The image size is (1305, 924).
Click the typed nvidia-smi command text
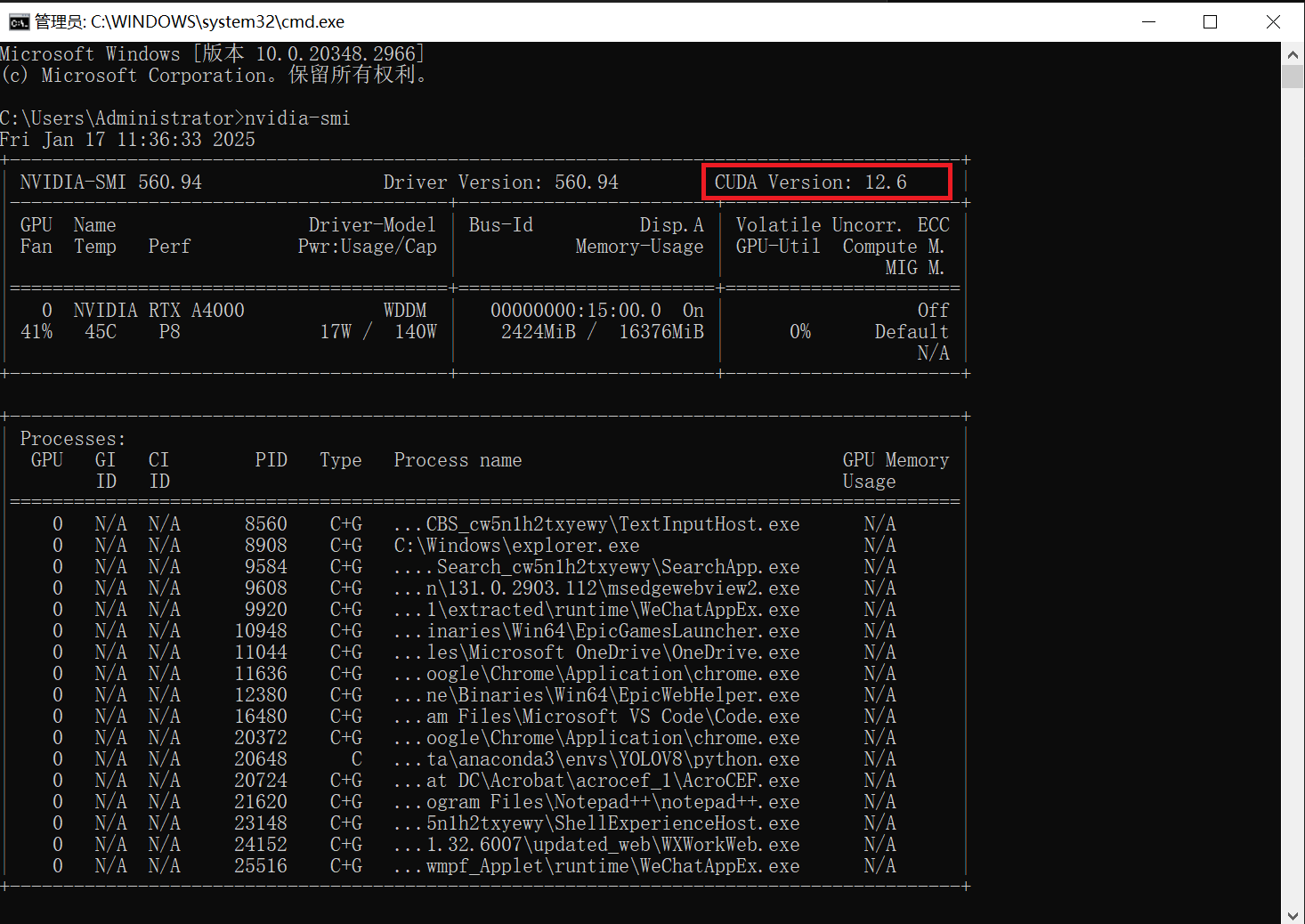(297, 118)
